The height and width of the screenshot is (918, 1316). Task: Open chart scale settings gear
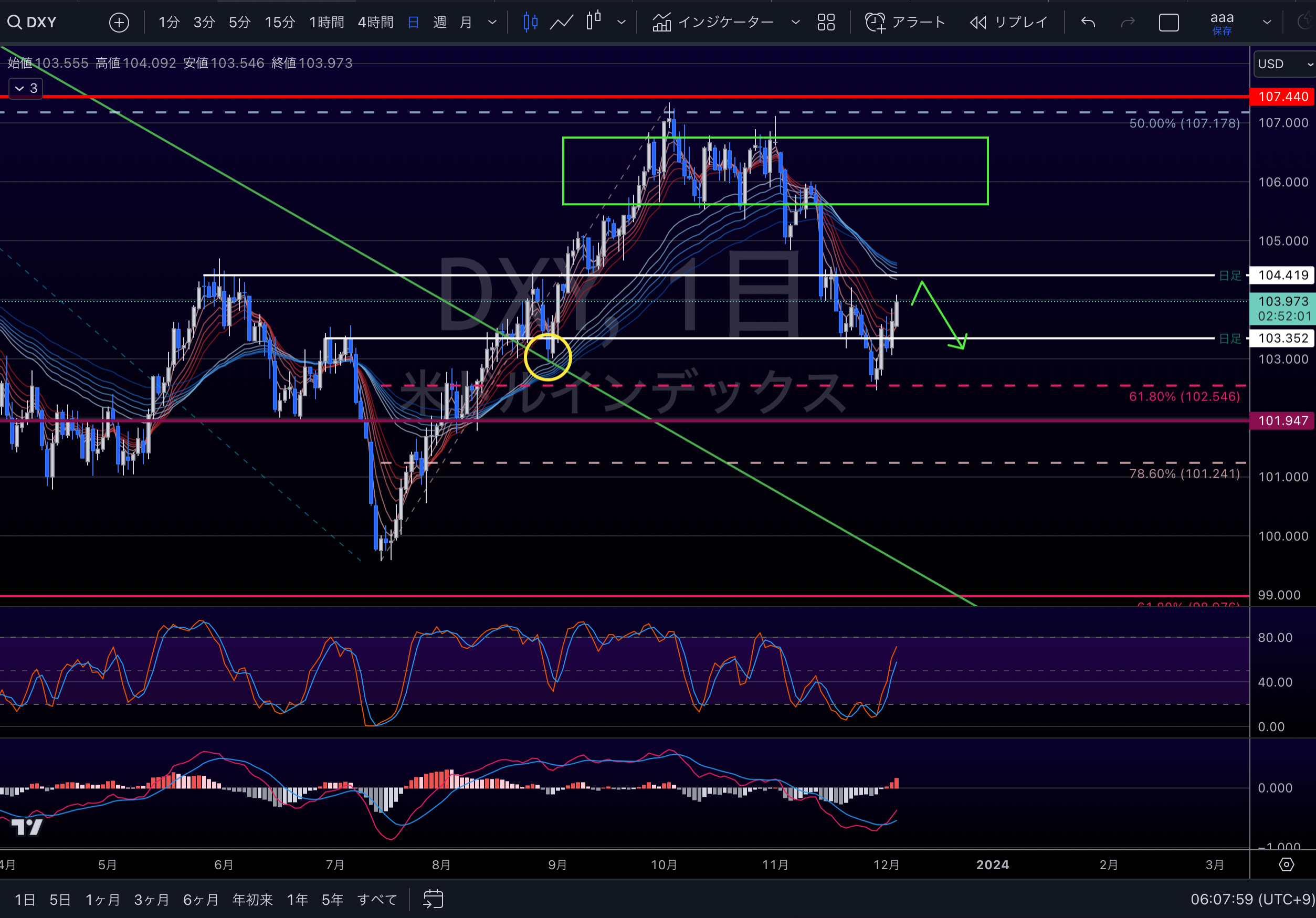[x=1286, y=864]
